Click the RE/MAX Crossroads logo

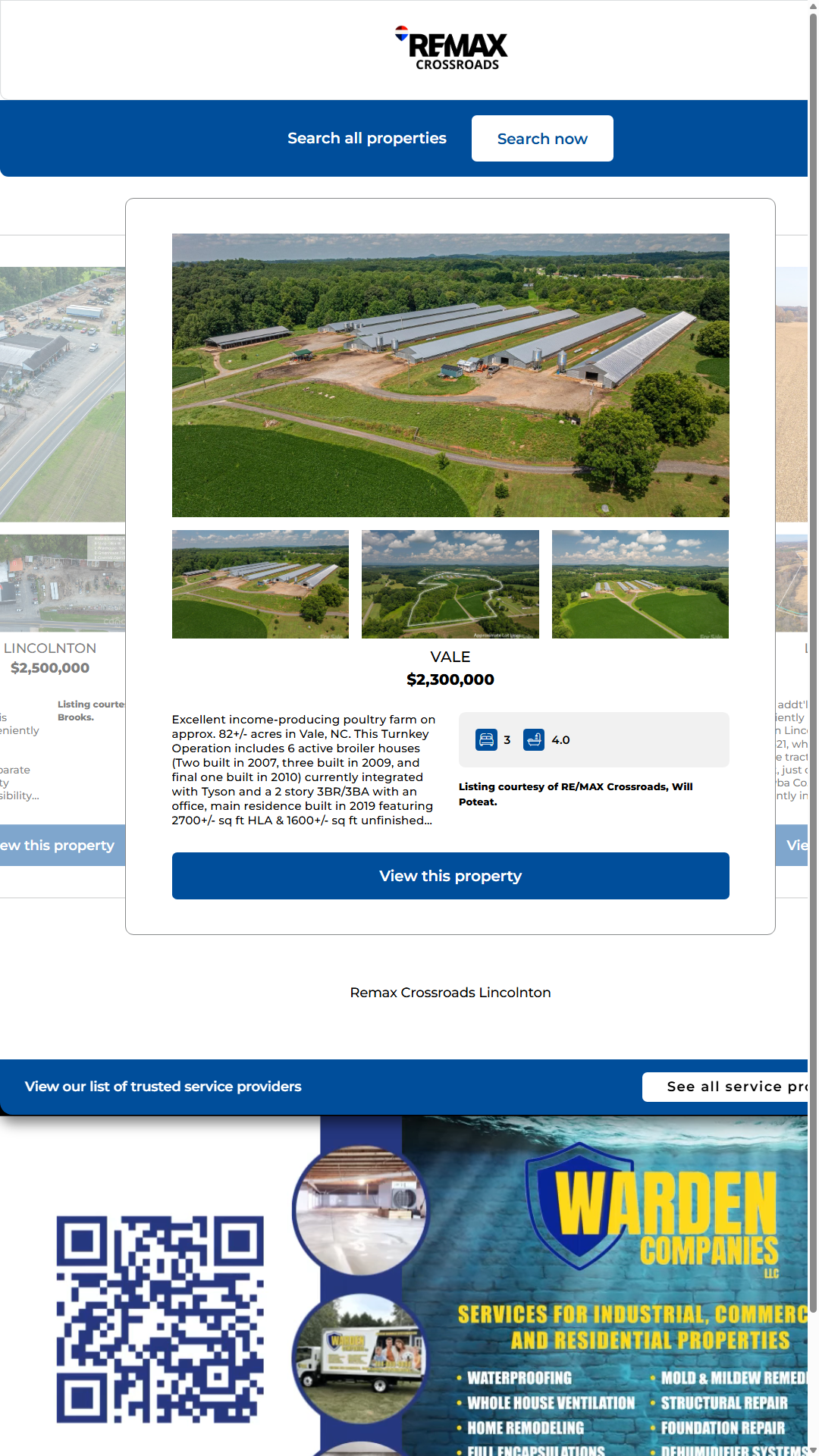coord(451,49)
